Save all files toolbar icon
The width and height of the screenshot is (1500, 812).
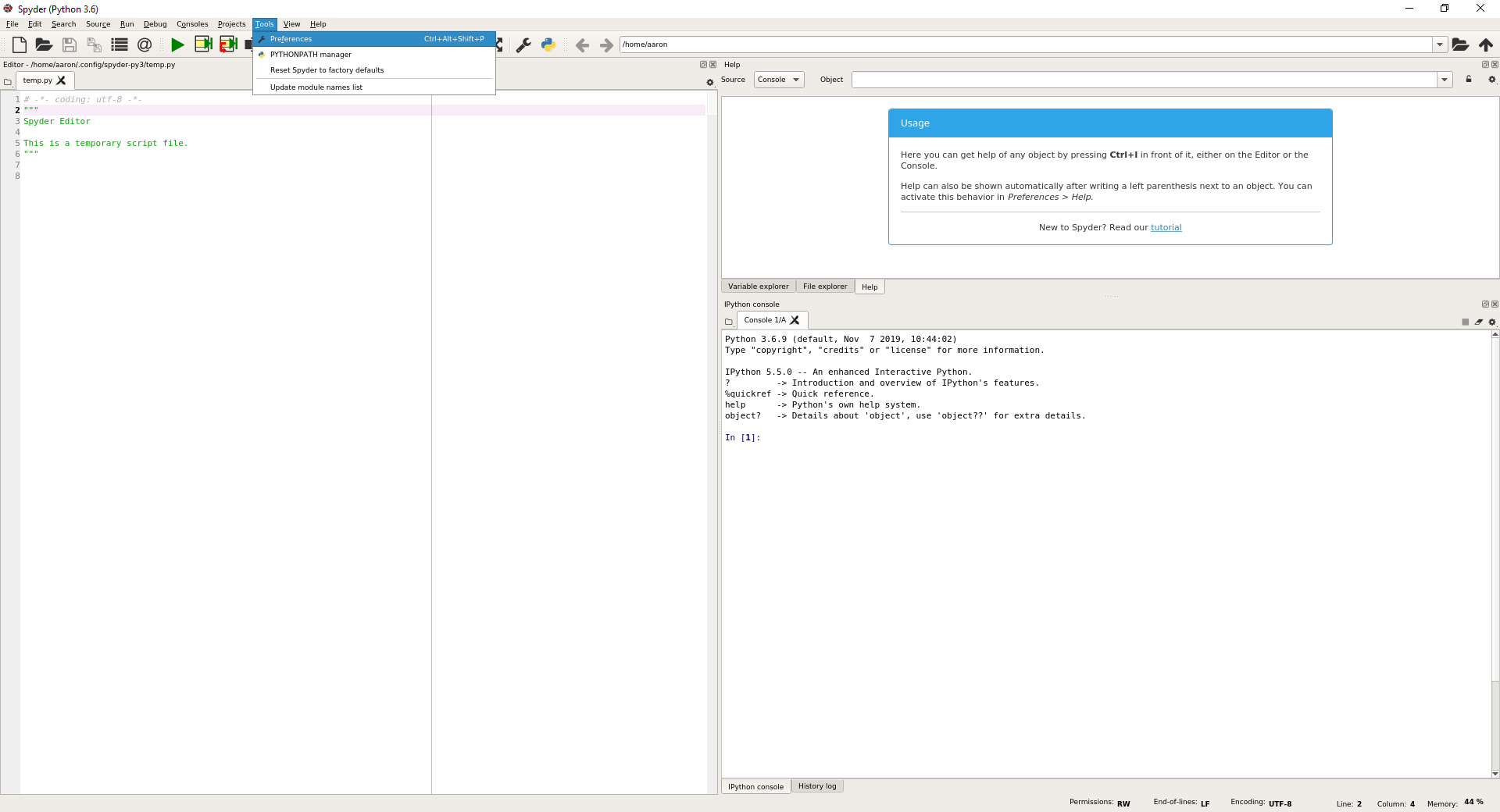(94, 45)
